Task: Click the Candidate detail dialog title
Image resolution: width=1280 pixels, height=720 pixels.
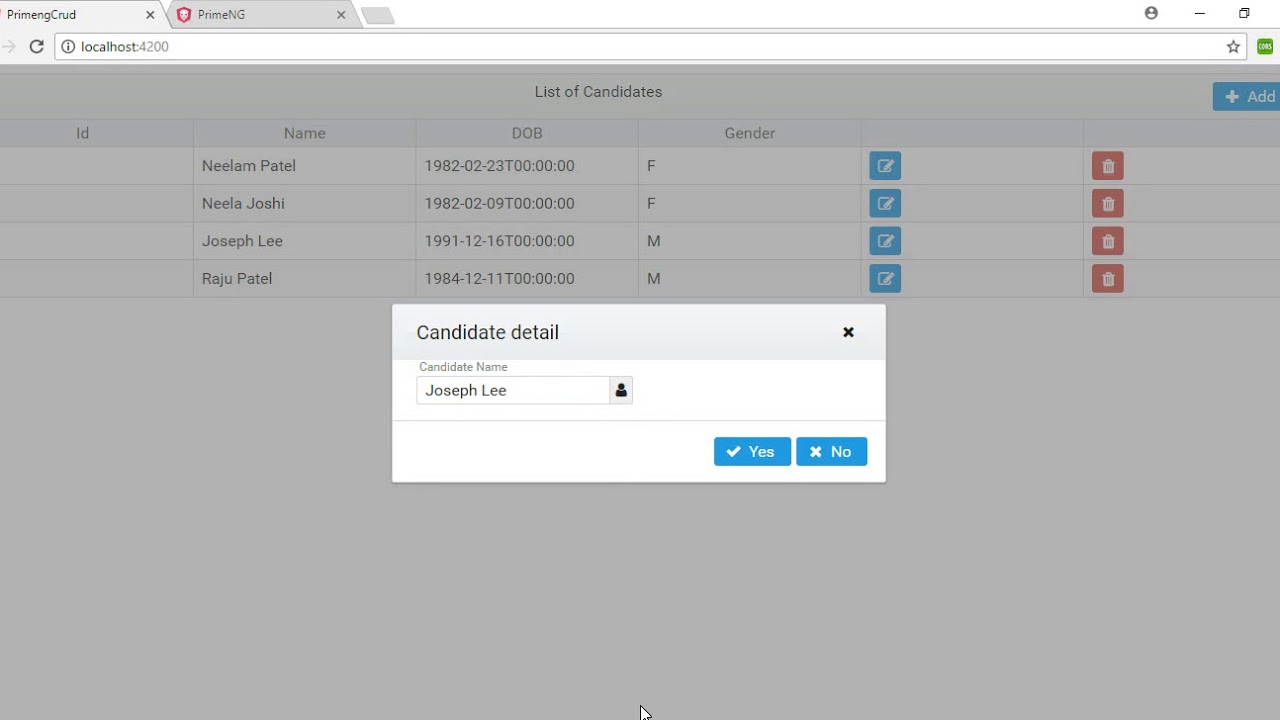Action: (x=488, y=332)
